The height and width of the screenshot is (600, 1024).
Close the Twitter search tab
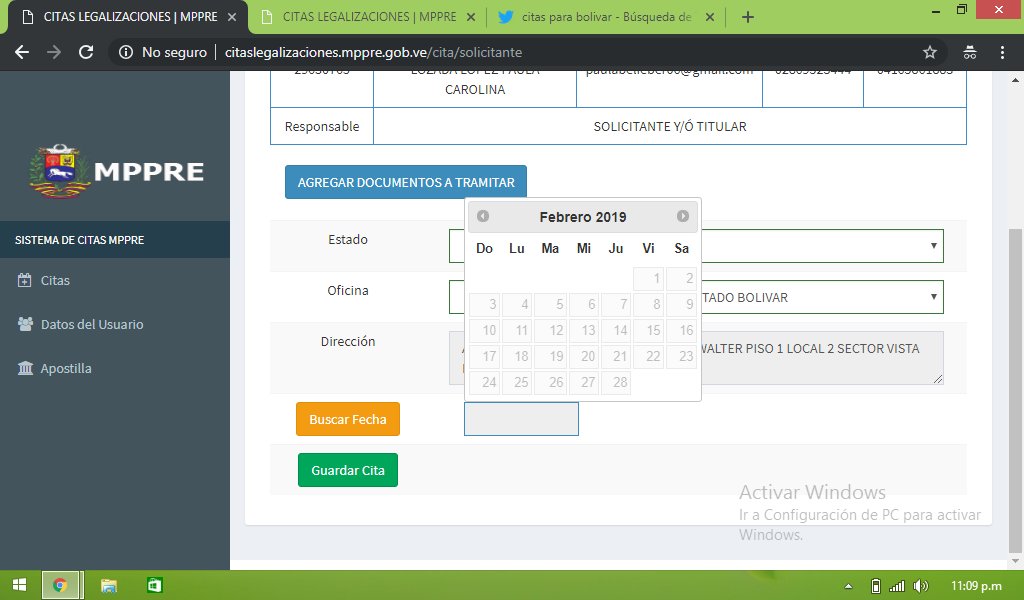(710, 17)
